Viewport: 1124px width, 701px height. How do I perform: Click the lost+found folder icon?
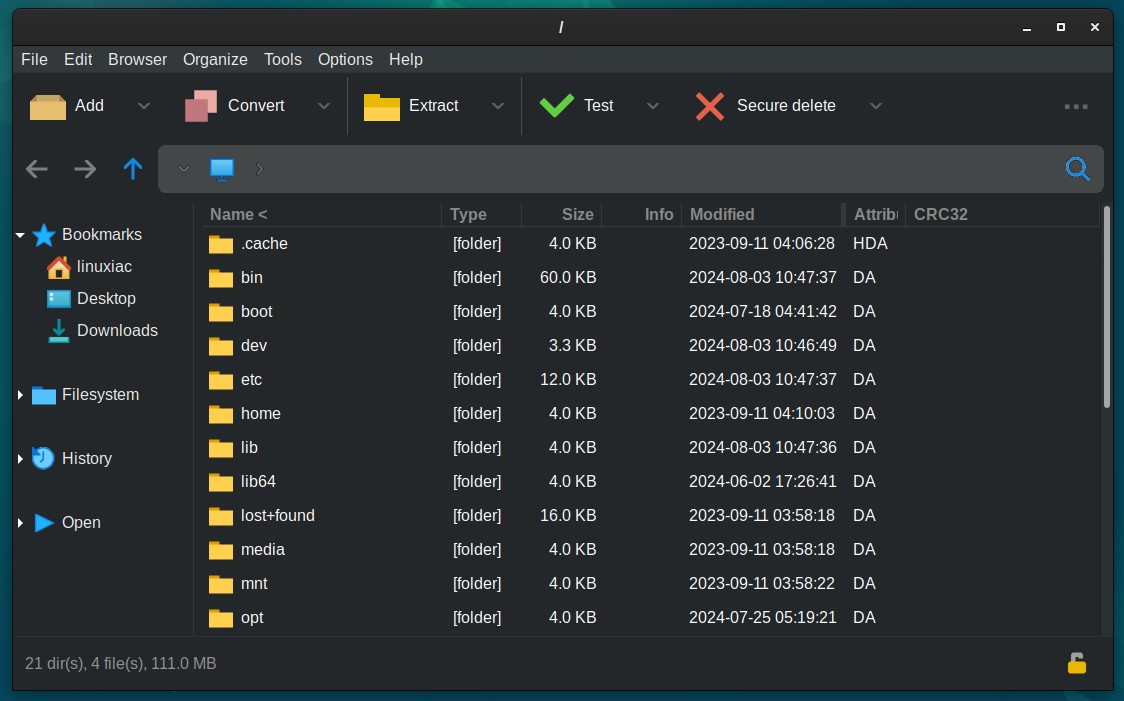[x=221, y=516]
